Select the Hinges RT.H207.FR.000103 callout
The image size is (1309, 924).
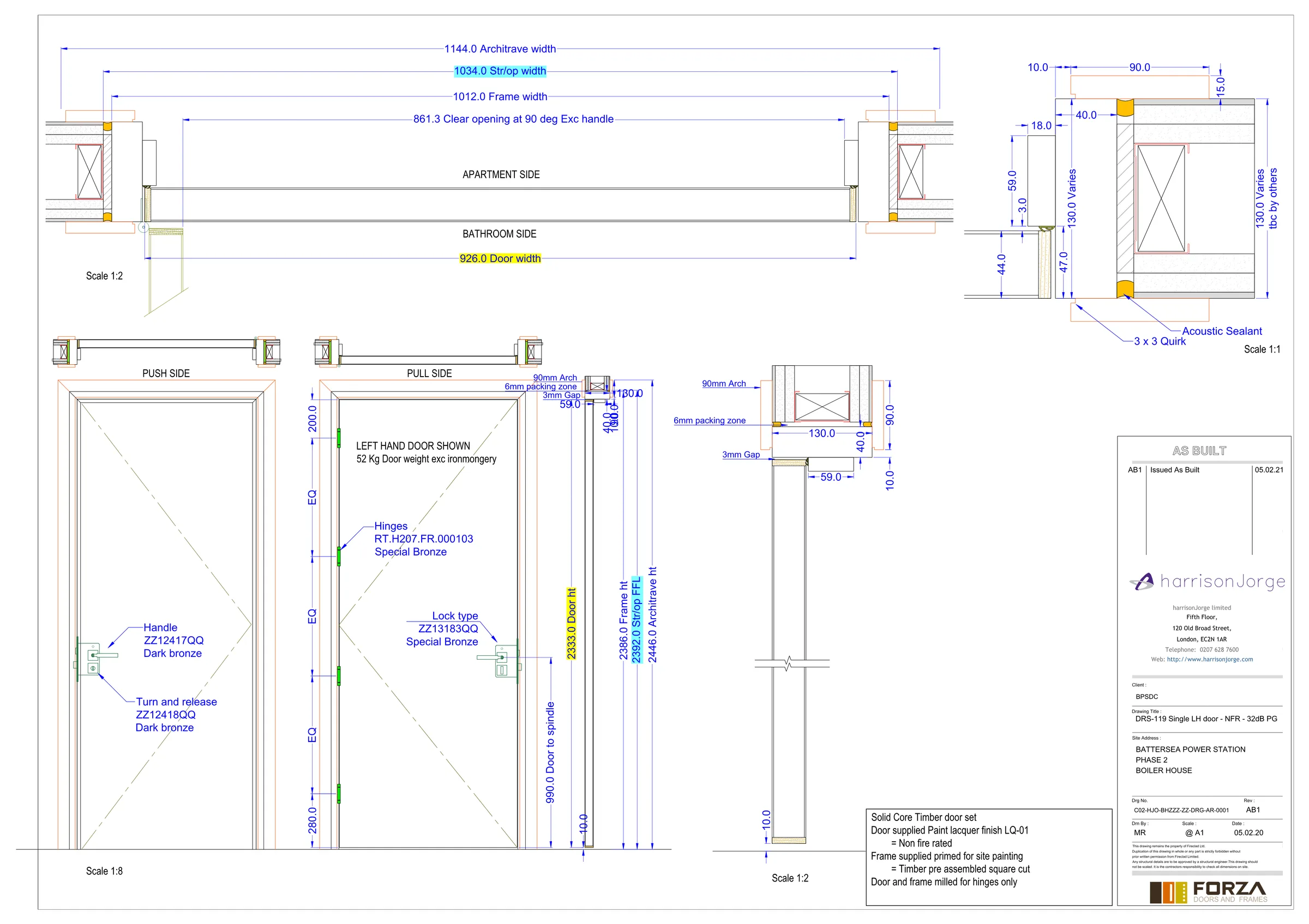423,539
